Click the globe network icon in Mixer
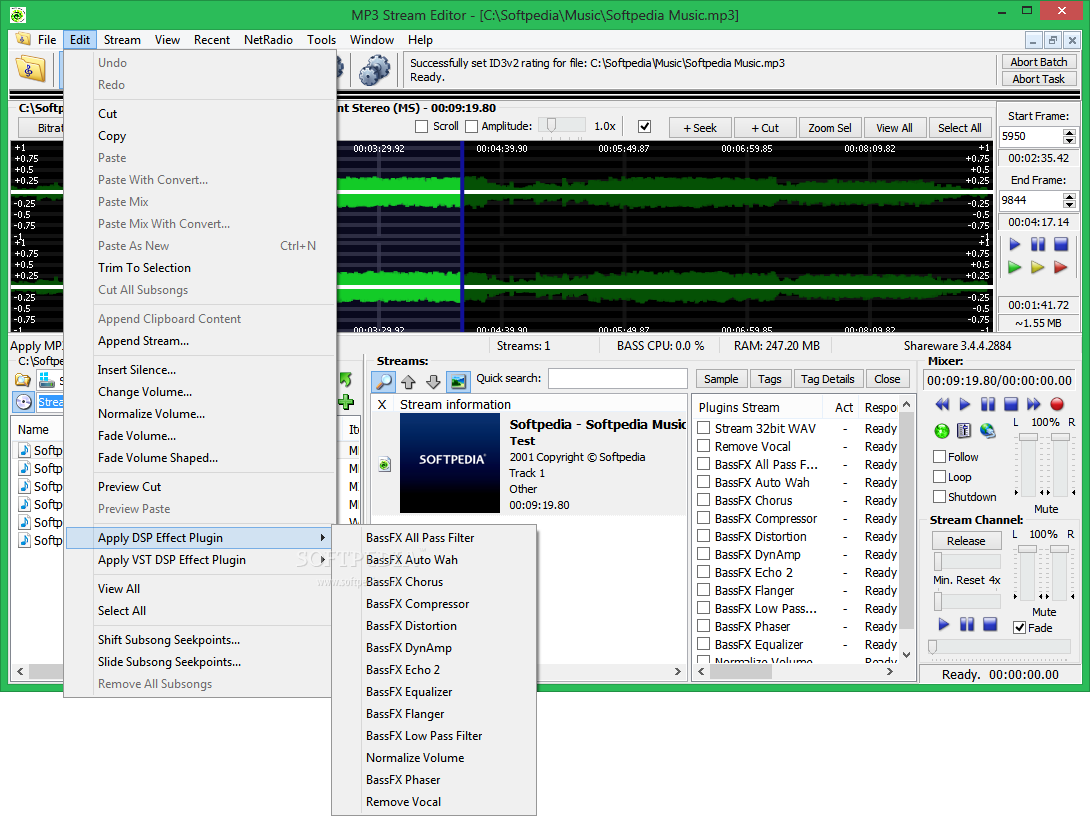The image size is (1090, 816). 987,431
